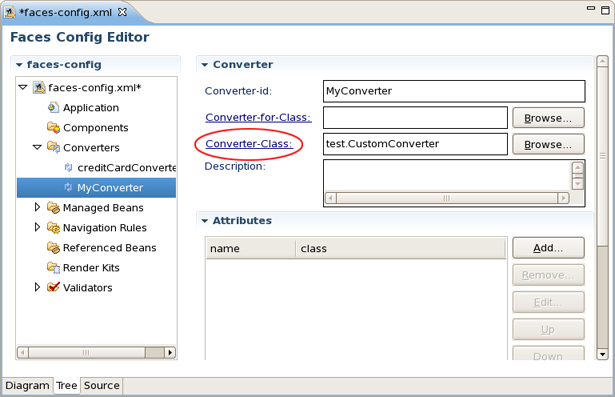This screenshot has width=615, height=397.
Task: Click the 'name' column header
Action: pos(250,248)
